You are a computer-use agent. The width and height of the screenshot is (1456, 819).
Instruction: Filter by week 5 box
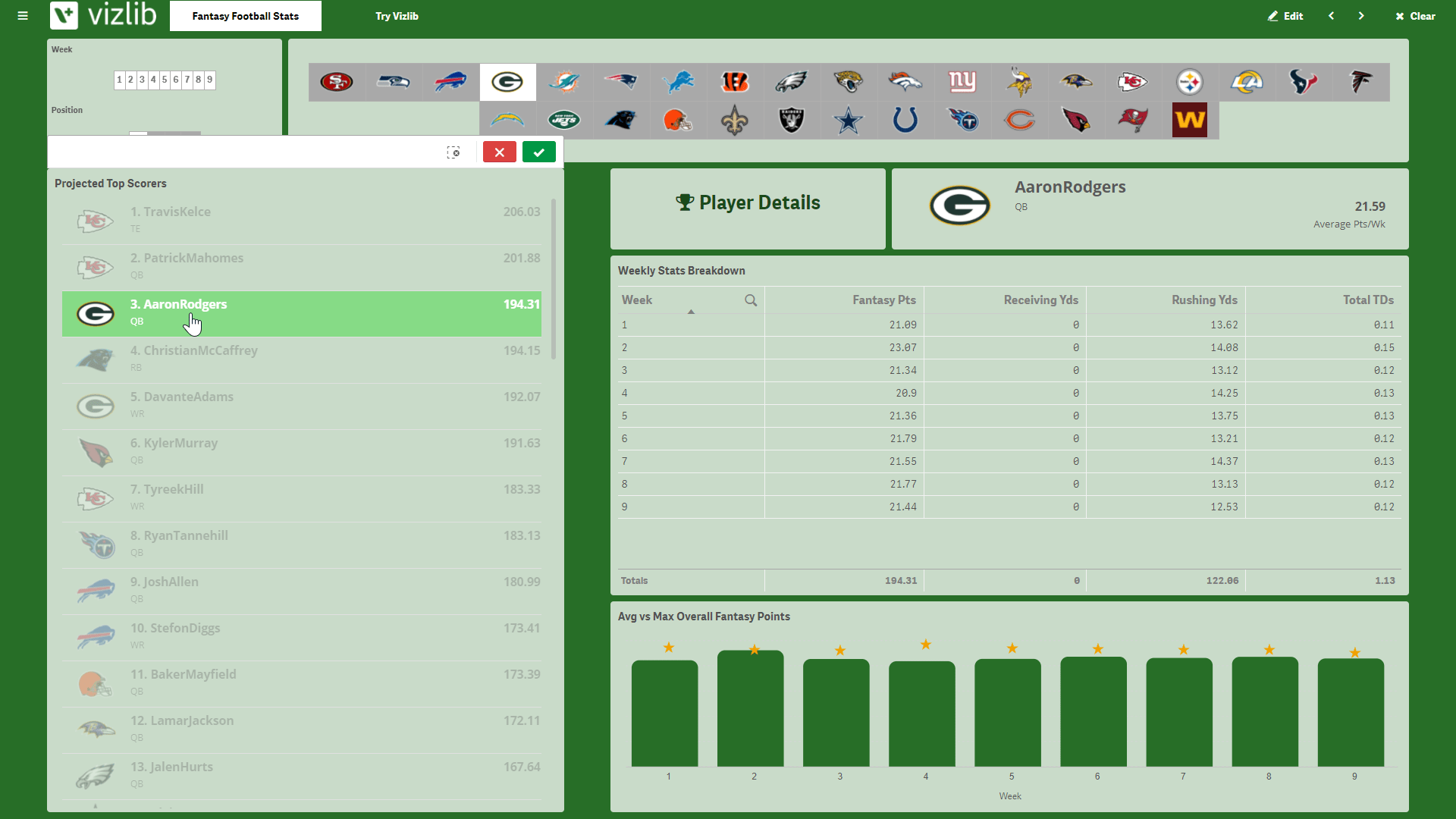[165, 80]
